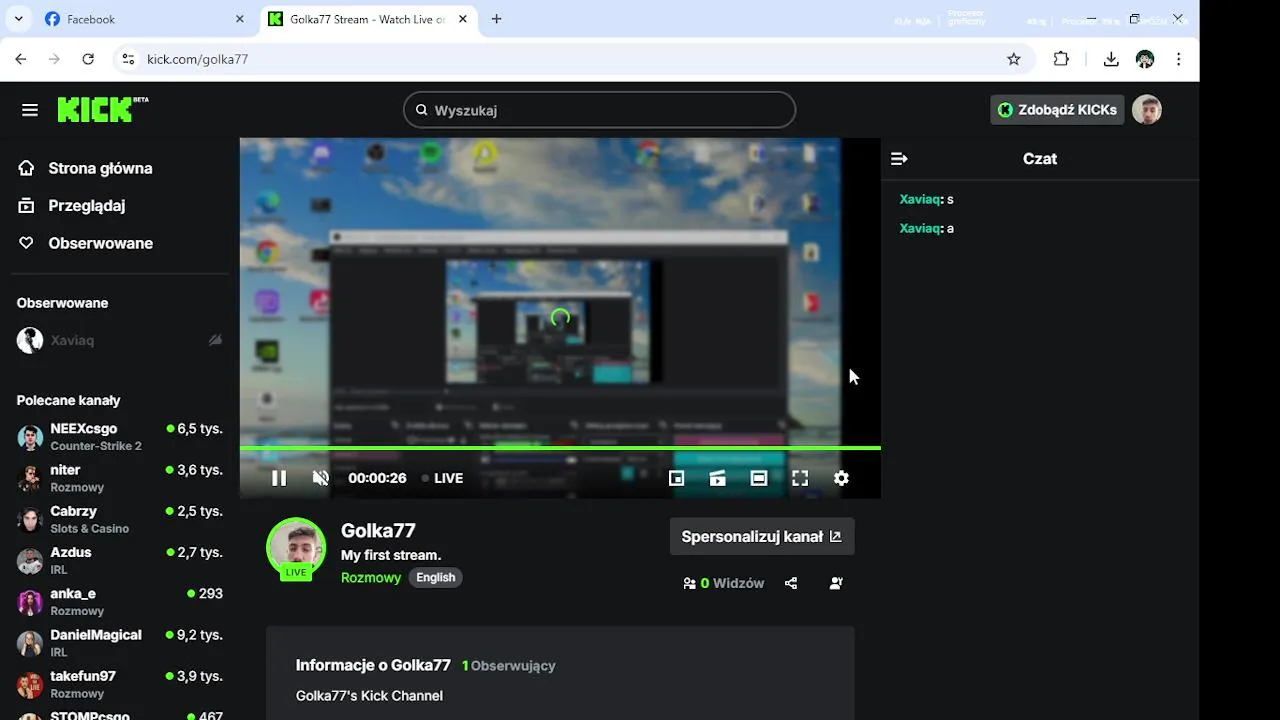
Task: Close the Facebook tab
Action: (239, 19)
